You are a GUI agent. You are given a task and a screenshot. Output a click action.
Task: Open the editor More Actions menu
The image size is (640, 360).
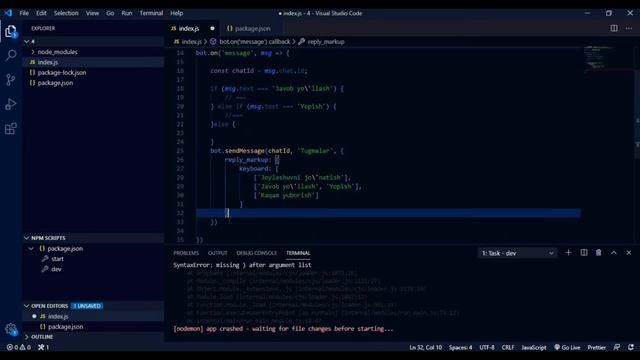pos(629,28)
